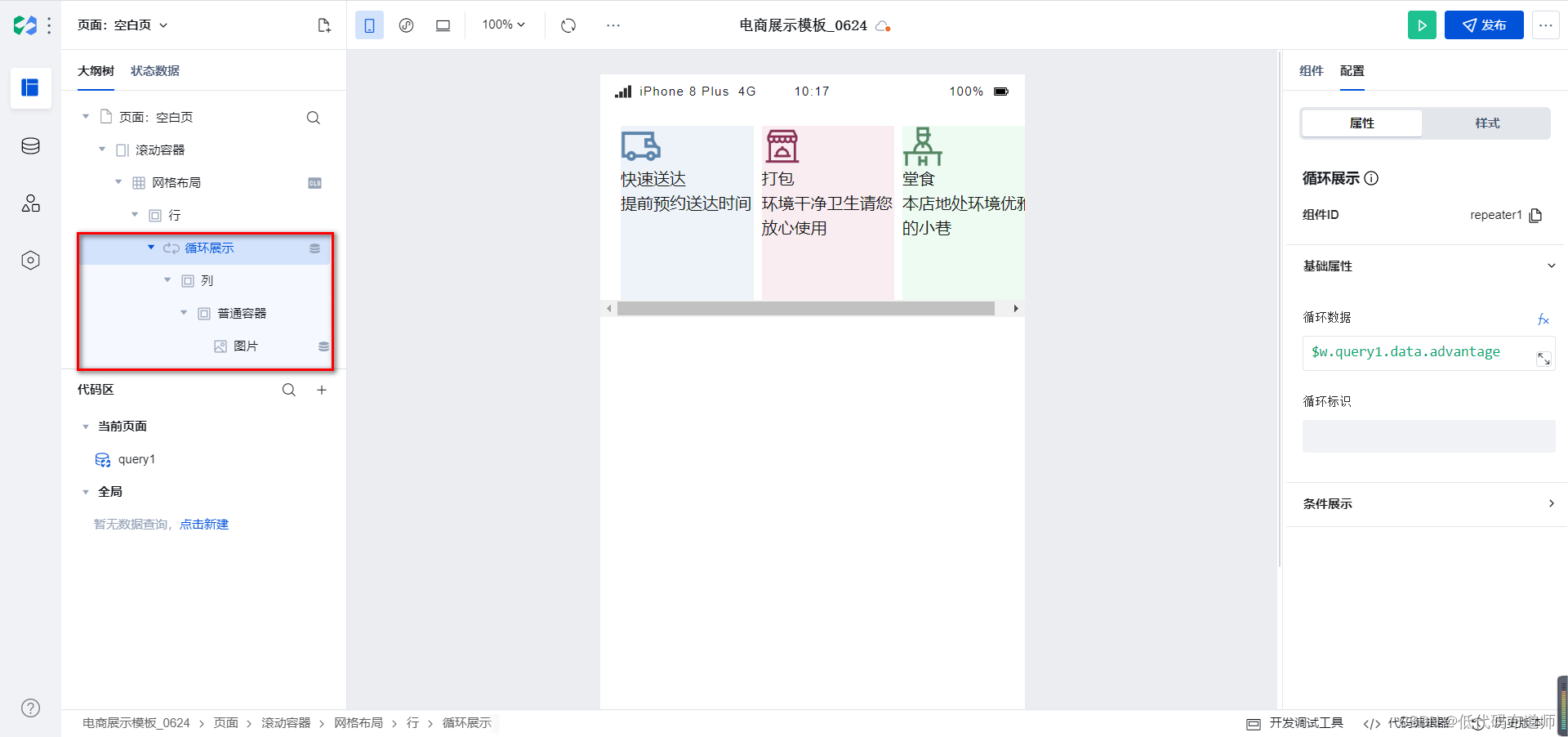Image resolution: width=1568 pixels, height=737 pixels.
Task: Click the green run preview button
Action: point(1422,25)
